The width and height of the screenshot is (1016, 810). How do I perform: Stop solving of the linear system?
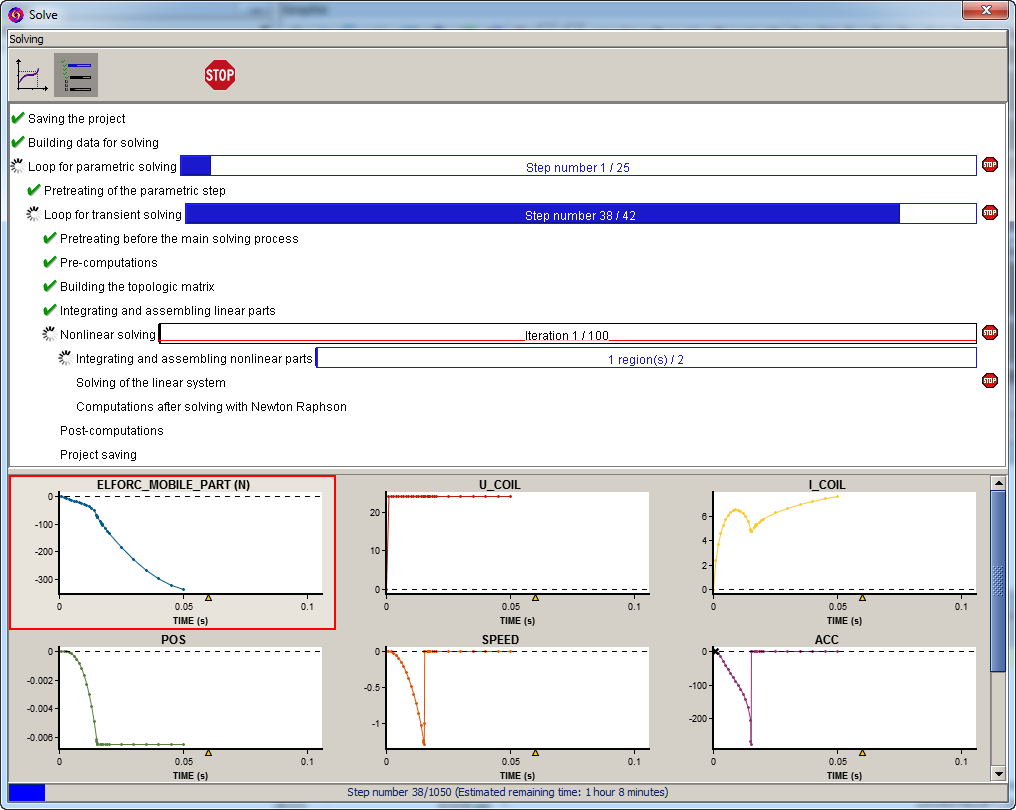coord(989,381)
